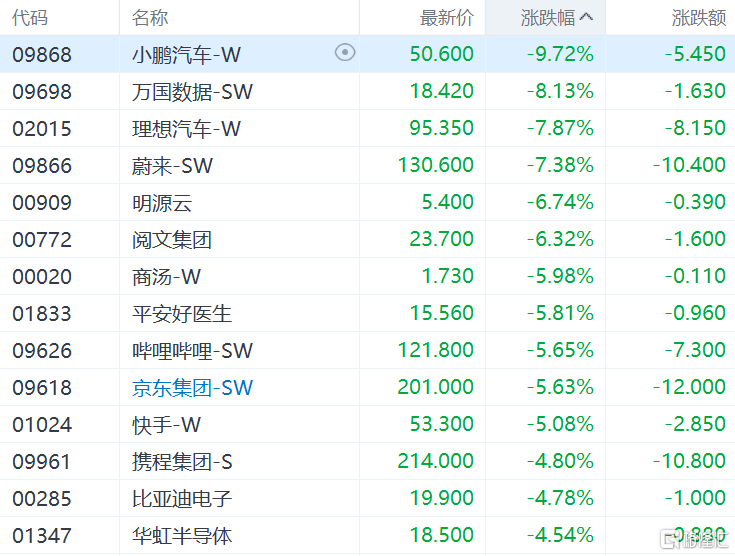The width and height of the screenshot is (735, 556).
Task: Toggle the sort arrow on 涨跌幅
Action: (x=586, y=17)
